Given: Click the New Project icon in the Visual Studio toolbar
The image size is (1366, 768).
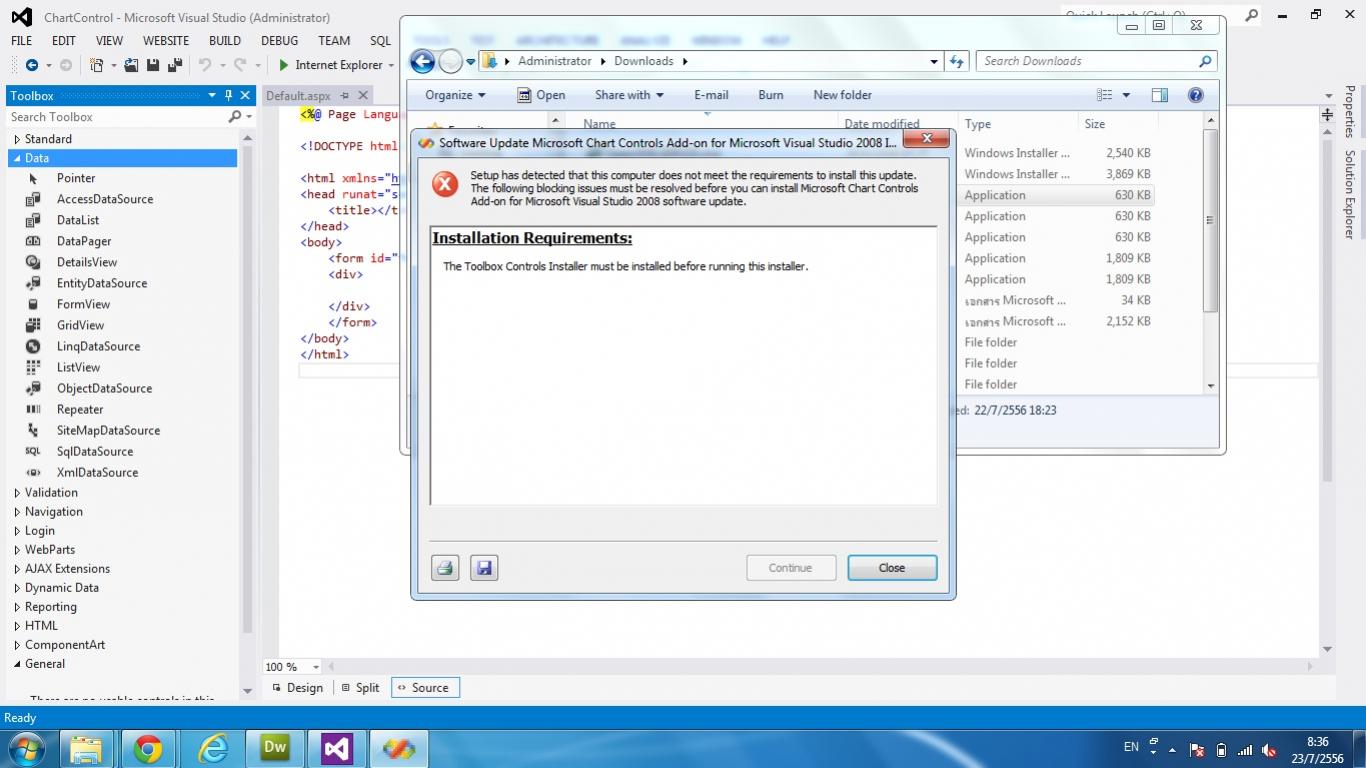Looking at the screenshot, I should [96, 65].
